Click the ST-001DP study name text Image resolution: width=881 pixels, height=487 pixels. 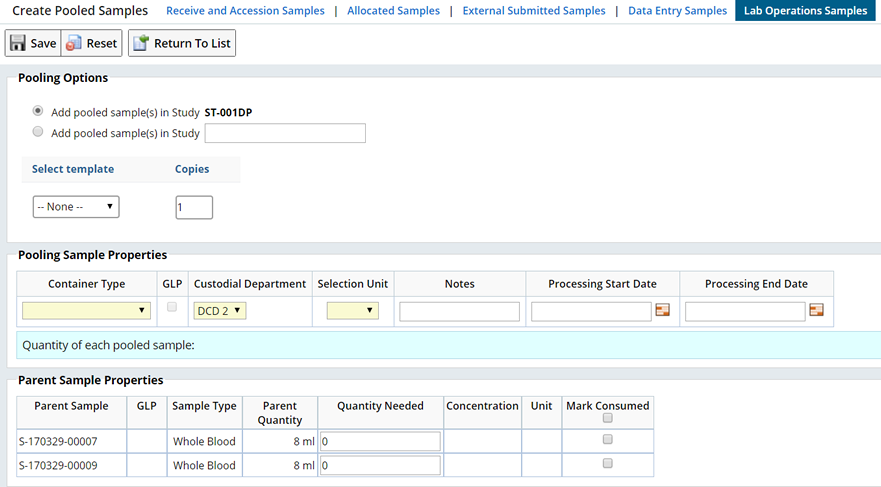point(228,112)
